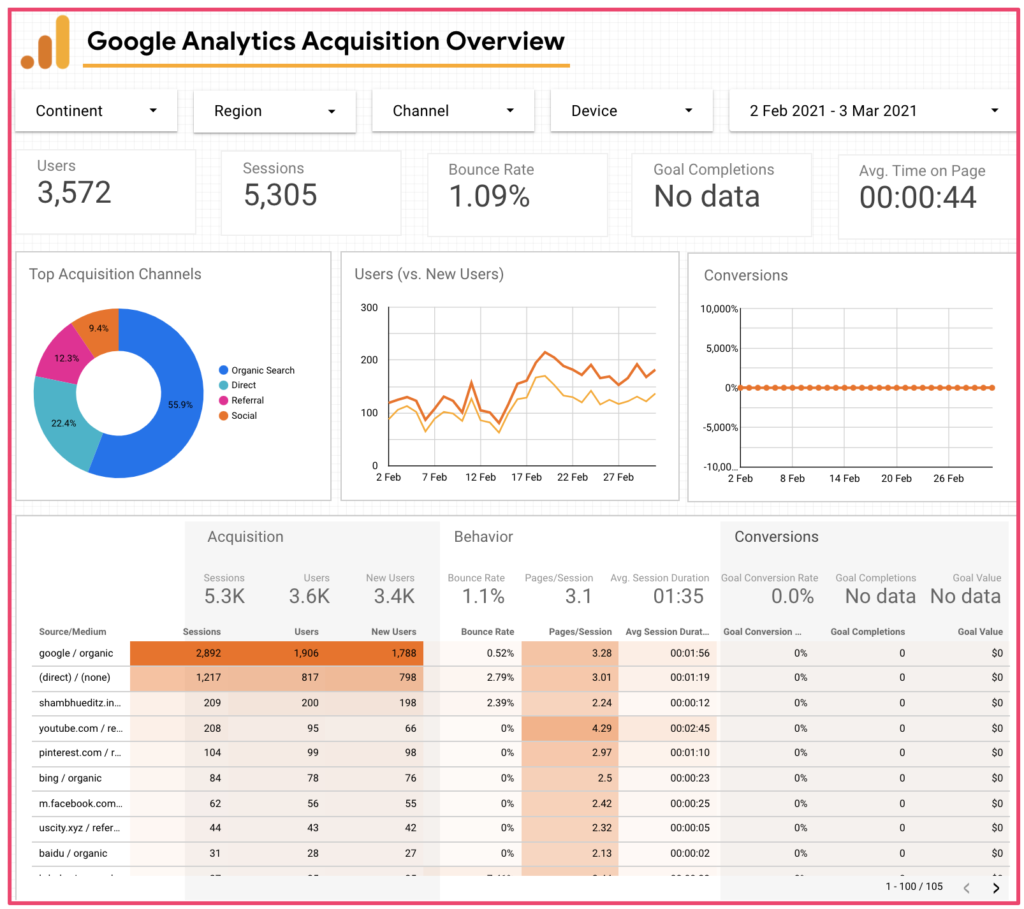Click Direct legend teal dot
The height and width of the screenshot is (909, 1024).
click(223, 385)
